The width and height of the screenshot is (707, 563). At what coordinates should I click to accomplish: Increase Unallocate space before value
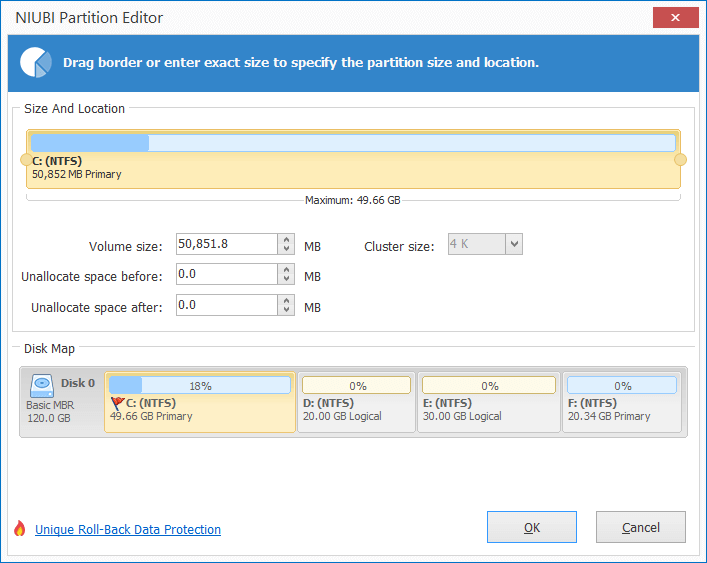coord(286,270)
